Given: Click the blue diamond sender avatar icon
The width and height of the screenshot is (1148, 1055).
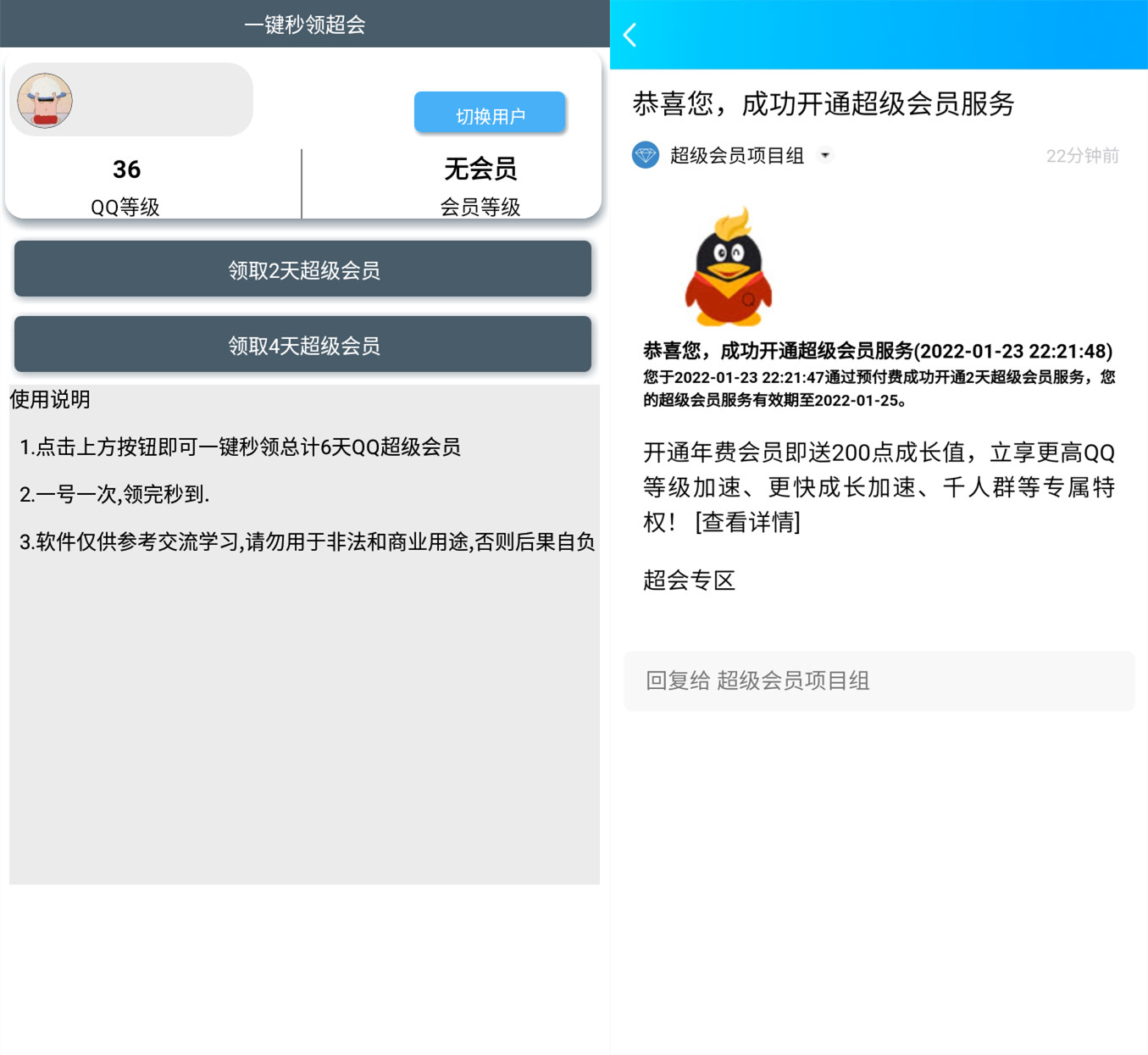Looking at the screenshot, I should tap(646, 155).
